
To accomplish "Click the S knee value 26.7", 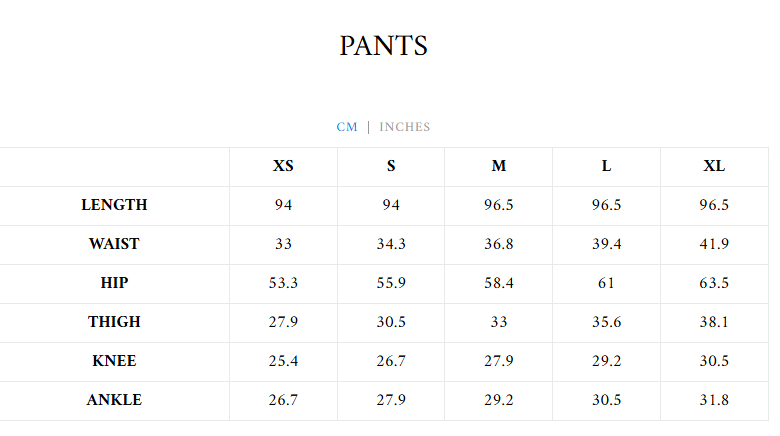I will pos(391,361).
